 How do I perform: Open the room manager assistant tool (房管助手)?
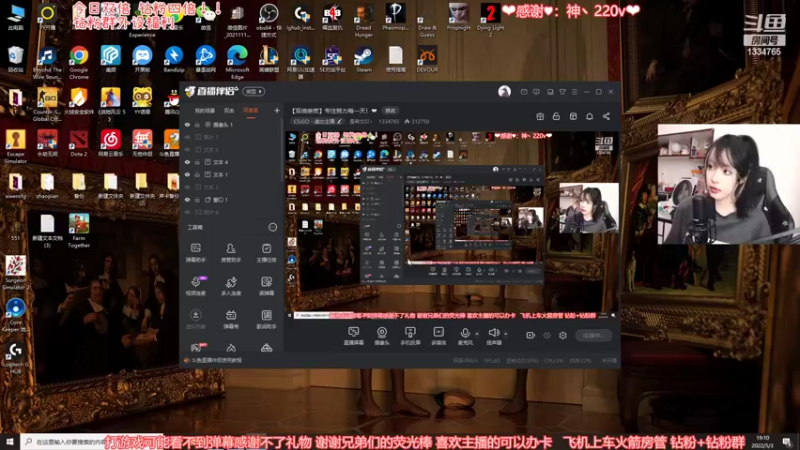pyautogui.click(x=231, y=253)
